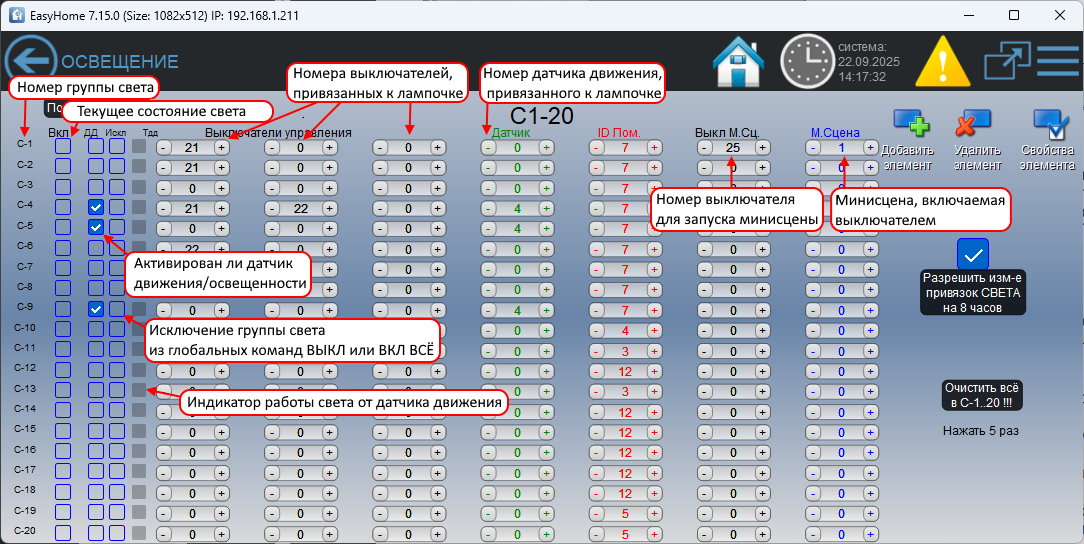Click the Добавить элемент icon

coord(909,126)
